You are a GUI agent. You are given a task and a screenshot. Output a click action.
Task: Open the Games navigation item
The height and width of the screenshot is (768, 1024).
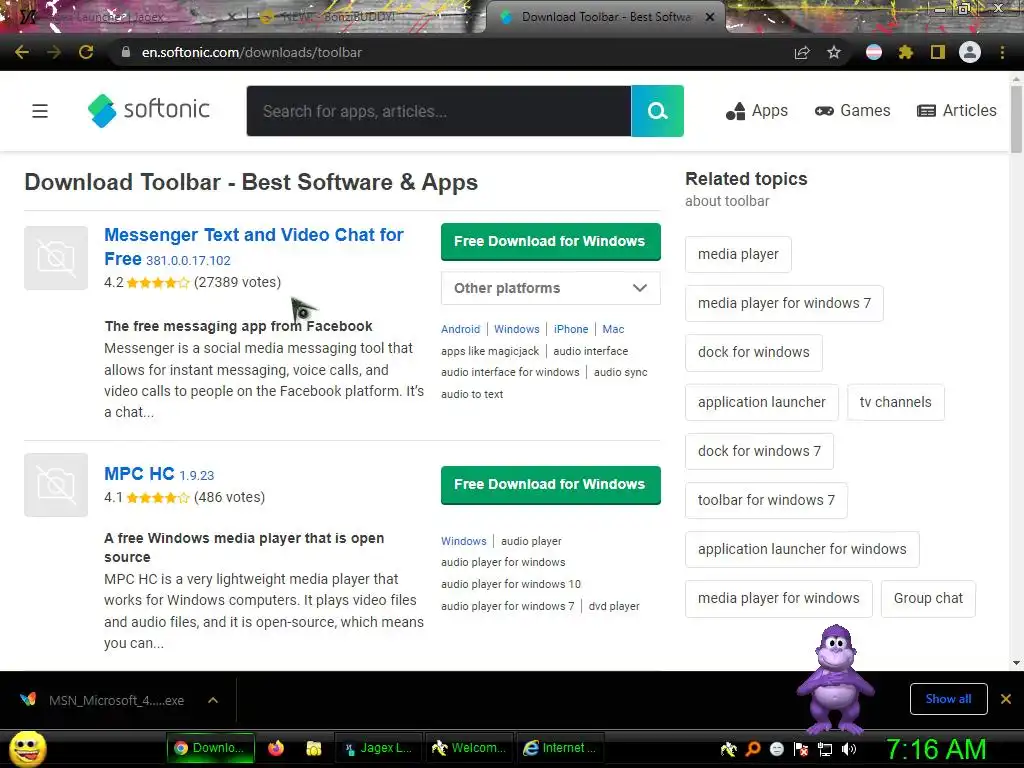pos(852,111)
